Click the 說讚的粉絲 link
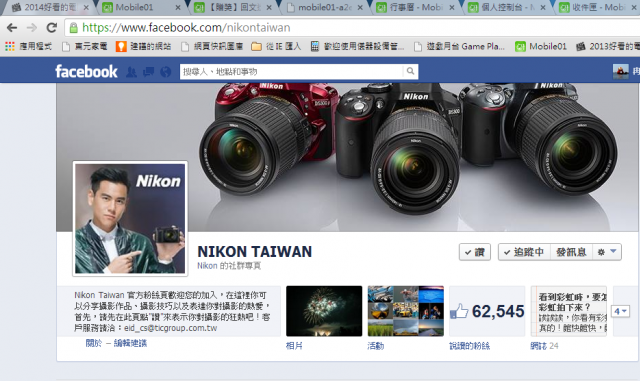Viewport: 640px width, 381px height. (x=469, y=346)
